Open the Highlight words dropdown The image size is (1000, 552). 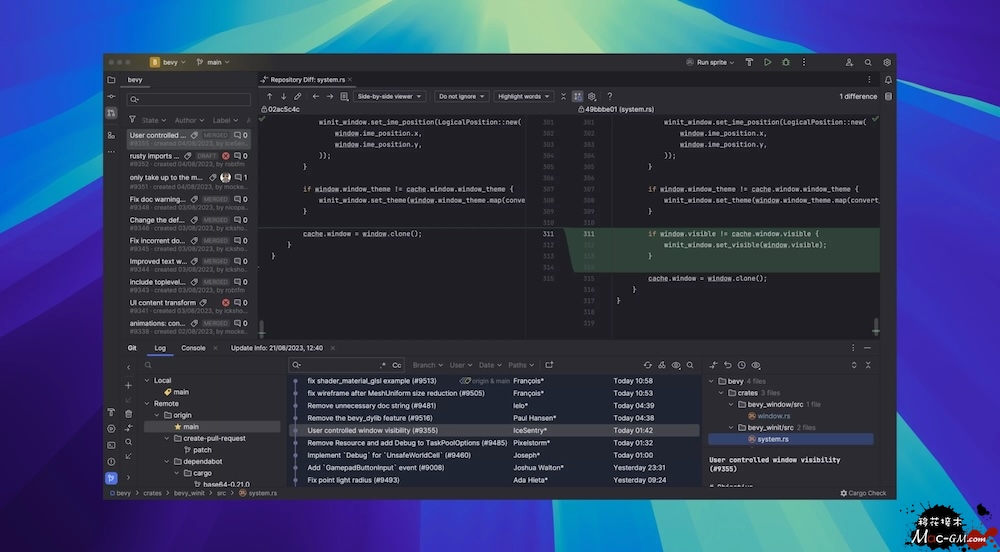[x=523, y=97]
